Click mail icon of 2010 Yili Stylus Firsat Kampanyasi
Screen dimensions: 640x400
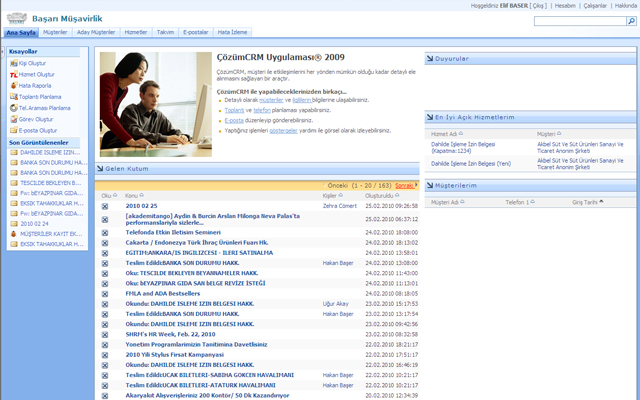point(105,355)
